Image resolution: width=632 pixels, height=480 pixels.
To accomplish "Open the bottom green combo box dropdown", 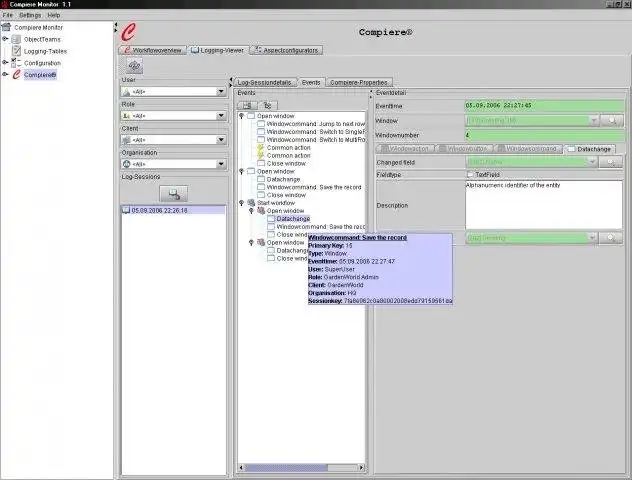I will coord(592,238).
